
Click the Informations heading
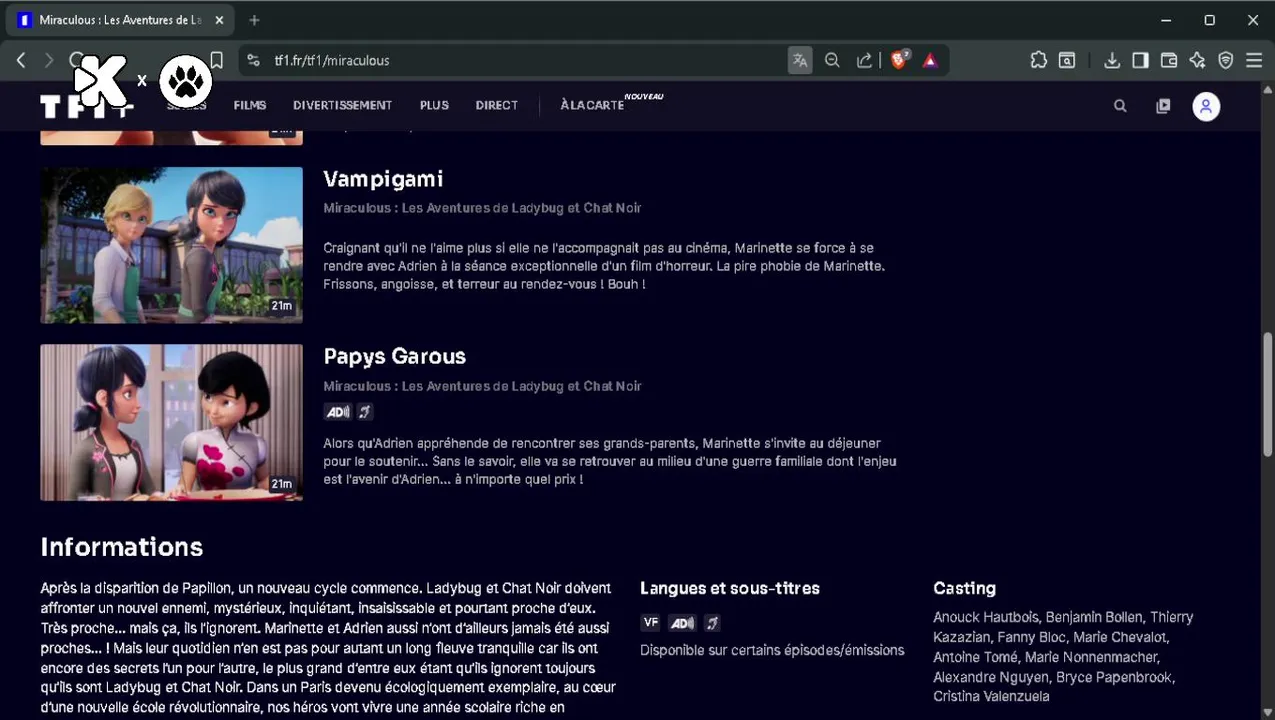click(x=122, y=547)
